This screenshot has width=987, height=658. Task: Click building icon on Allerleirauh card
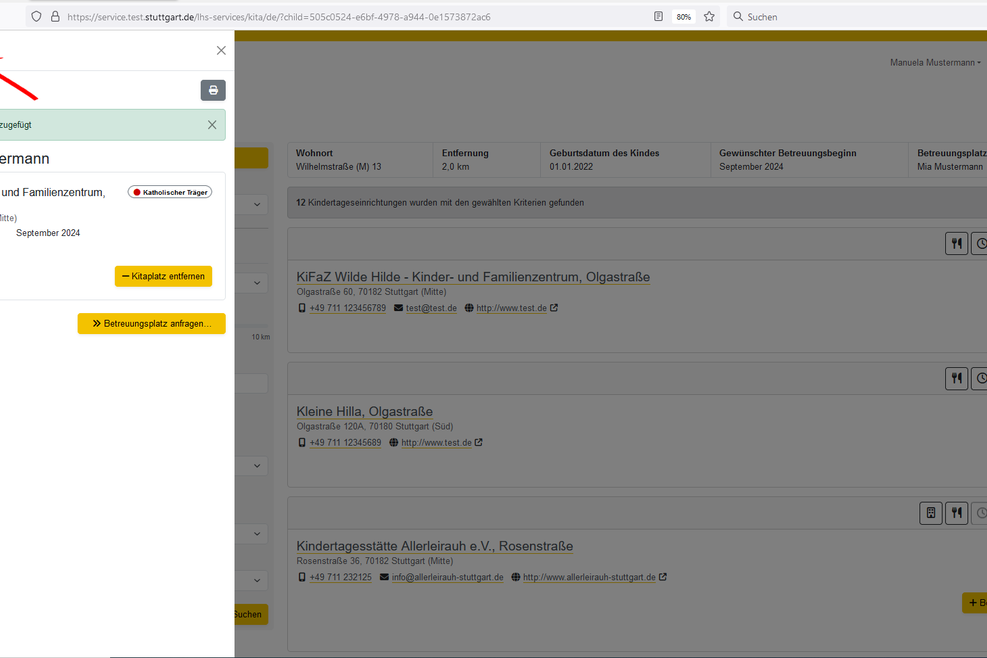tap(930, 513)
